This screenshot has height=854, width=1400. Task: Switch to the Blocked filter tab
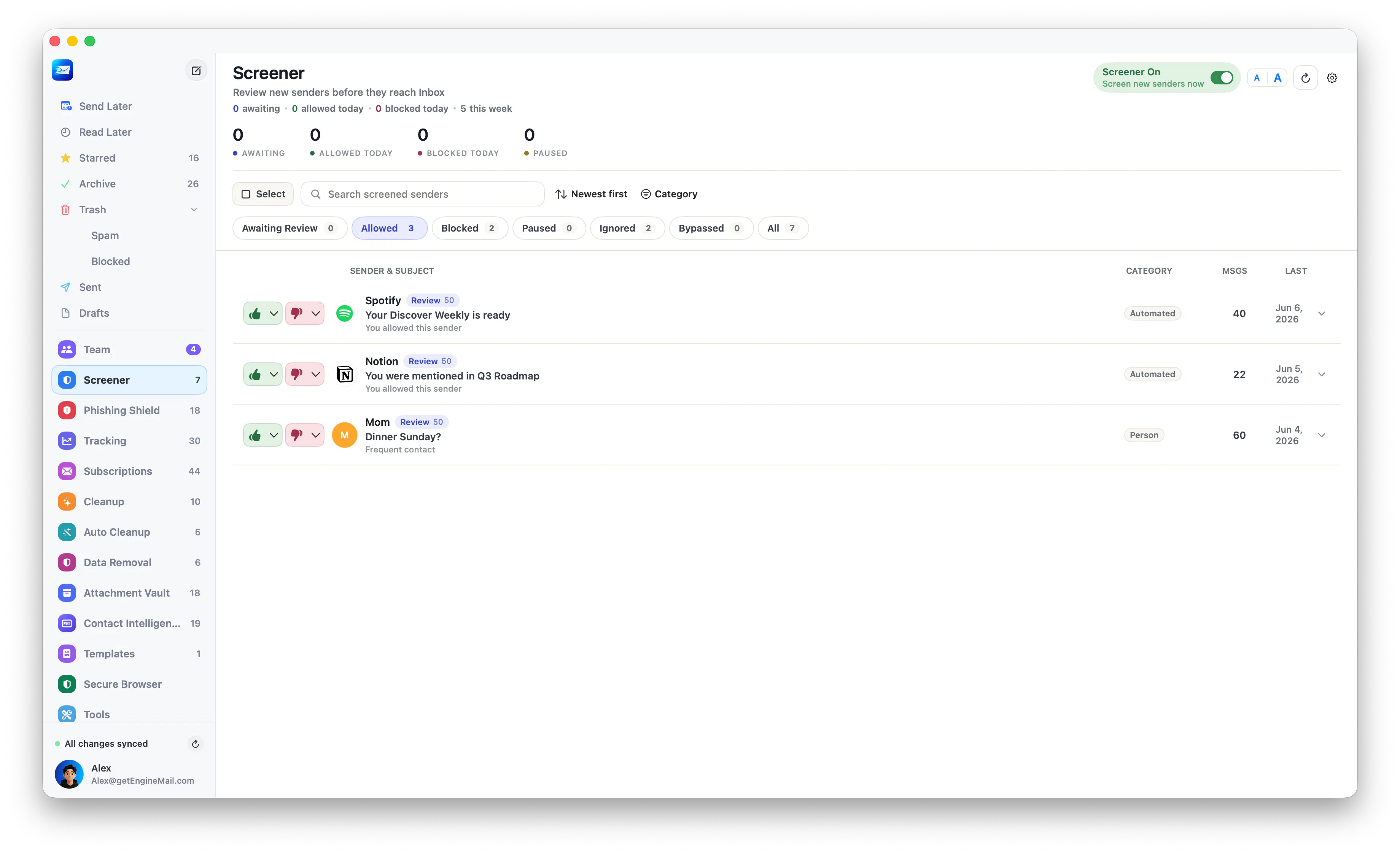[469, 228]
